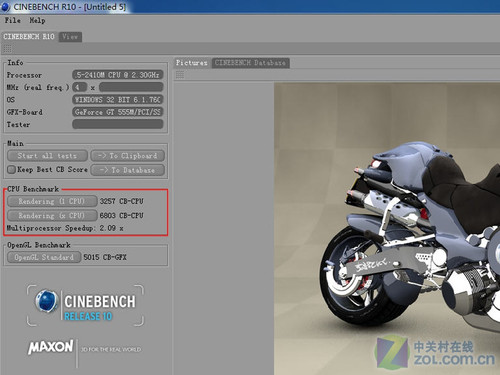
Task: Click the grip icon below CINEBENCH R10 tab
Action: [7, 49]
